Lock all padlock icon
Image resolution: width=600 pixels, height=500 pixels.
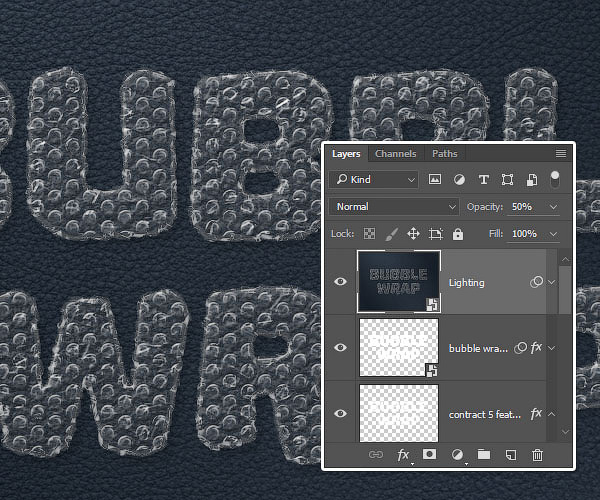[458, 233]
